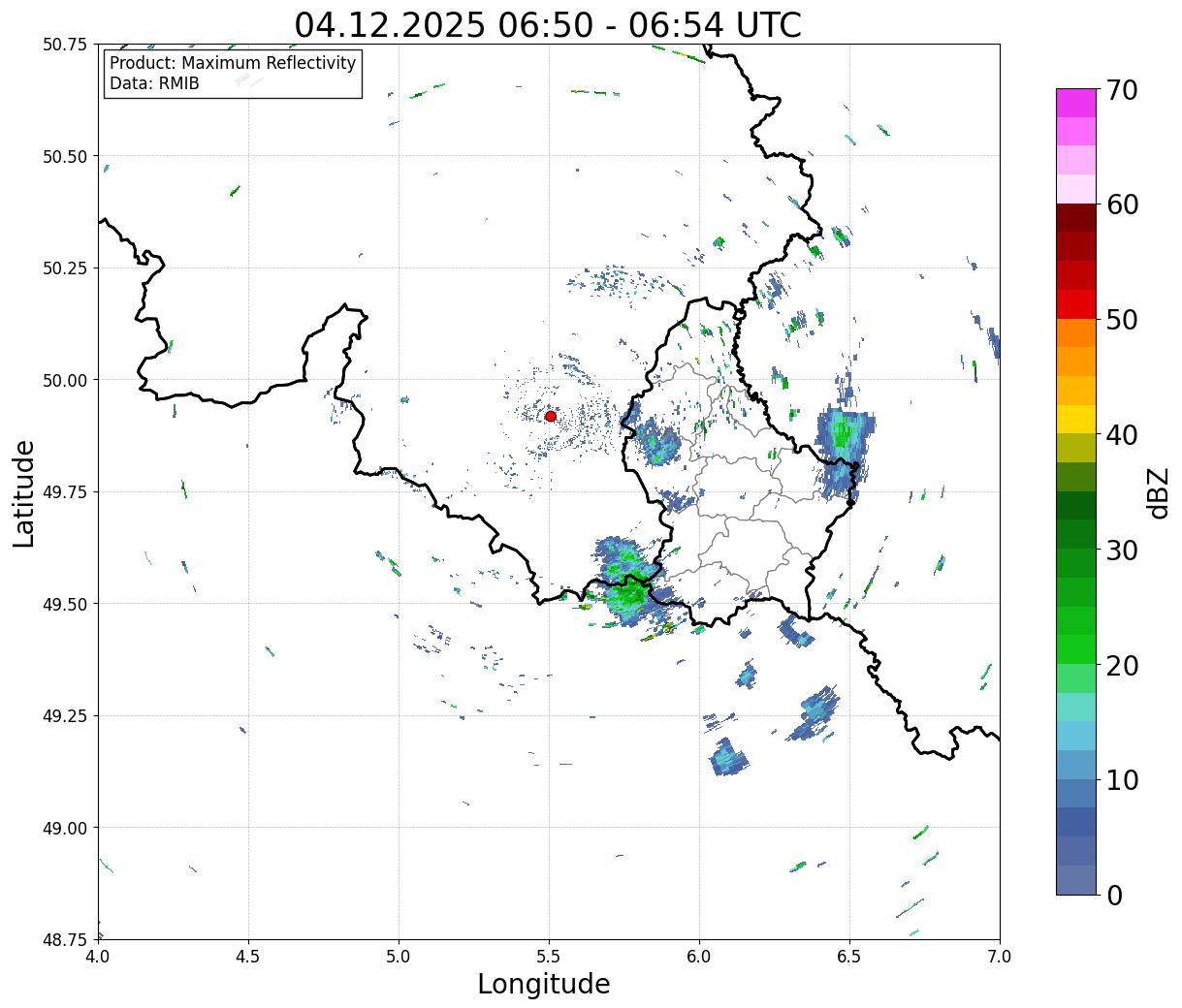Screen dimensions: 1182x1008
Task: Click the longitude tick label 6.5
Action: click(x=849, y=957)
